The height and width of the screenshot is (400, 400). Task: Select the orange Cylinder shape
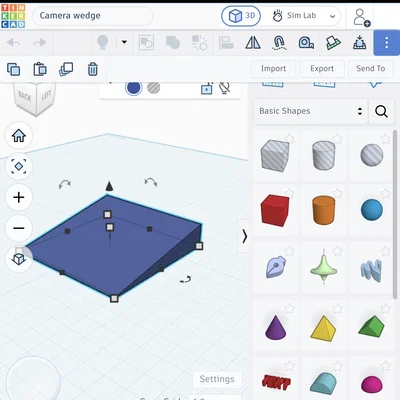point(323,210)
